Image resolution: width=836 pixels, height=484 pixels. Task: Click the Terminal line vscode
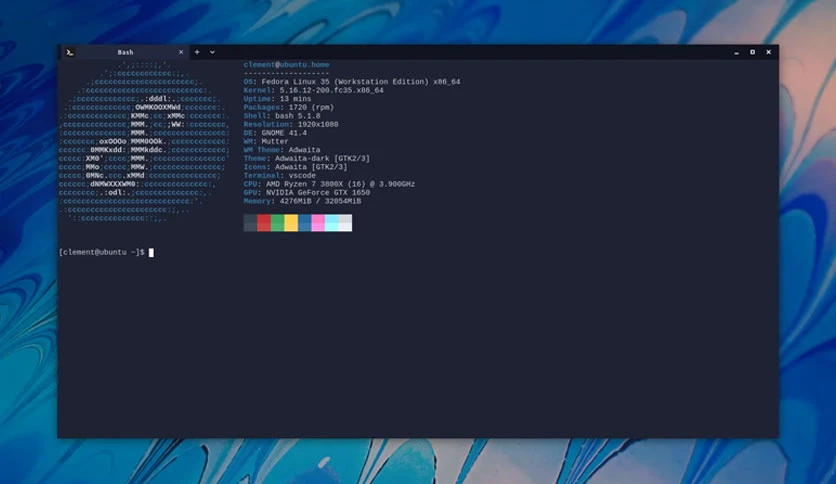click(x=280, y=175)
